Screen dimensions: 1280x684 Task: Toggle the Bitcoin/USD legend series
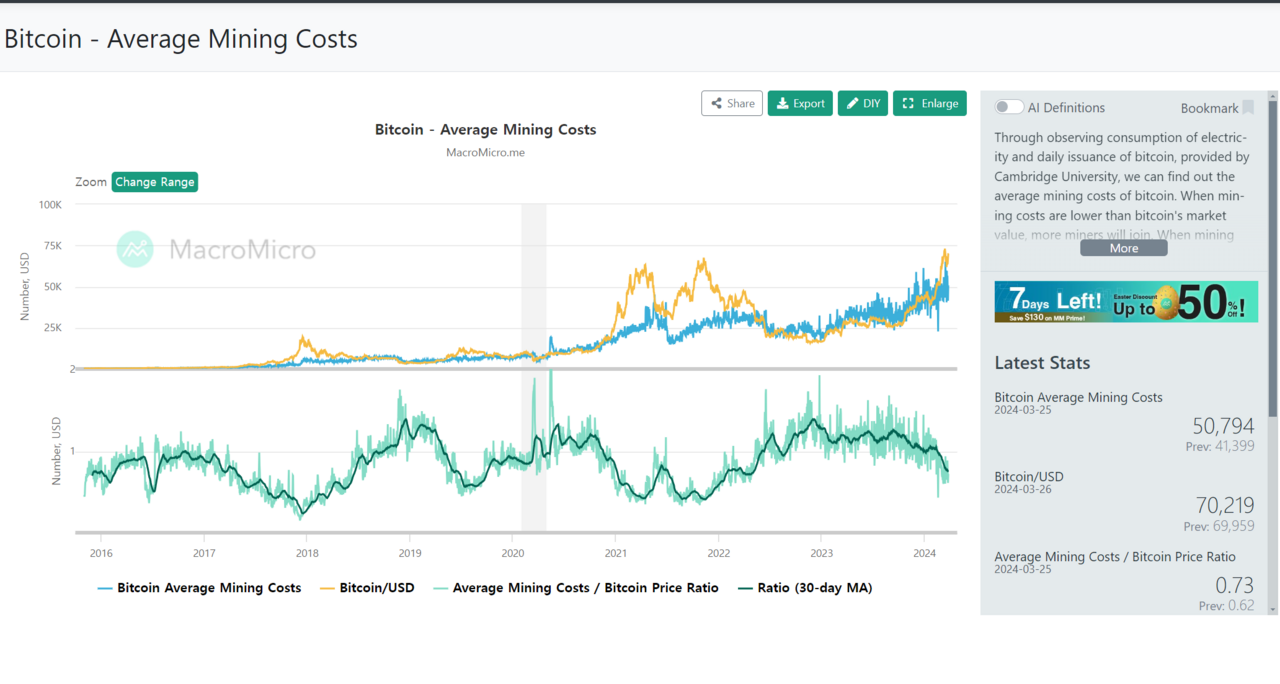coord(366,588)
